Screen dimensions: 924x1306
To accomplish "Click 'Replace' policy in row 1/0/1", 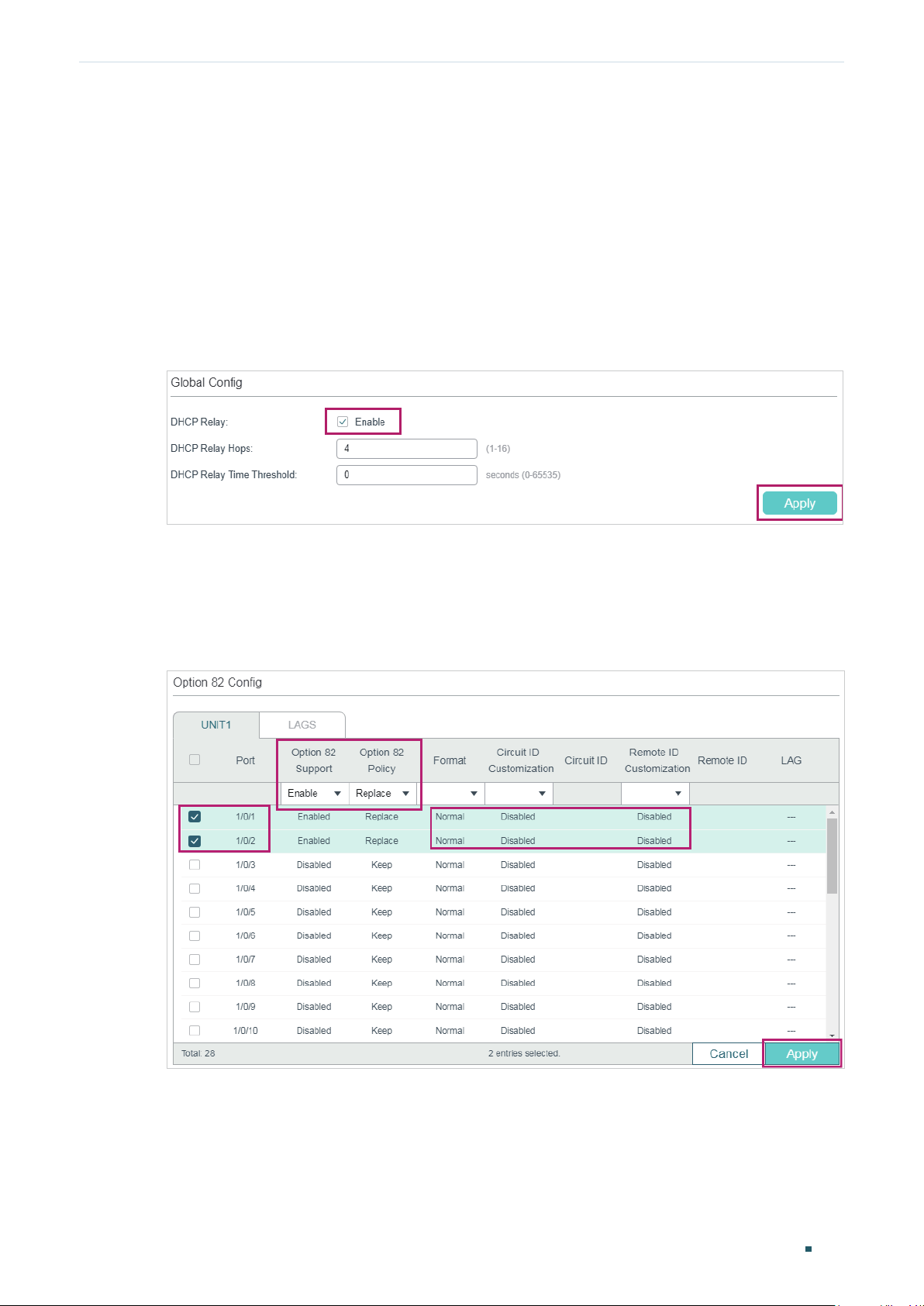I will [382, 817].
